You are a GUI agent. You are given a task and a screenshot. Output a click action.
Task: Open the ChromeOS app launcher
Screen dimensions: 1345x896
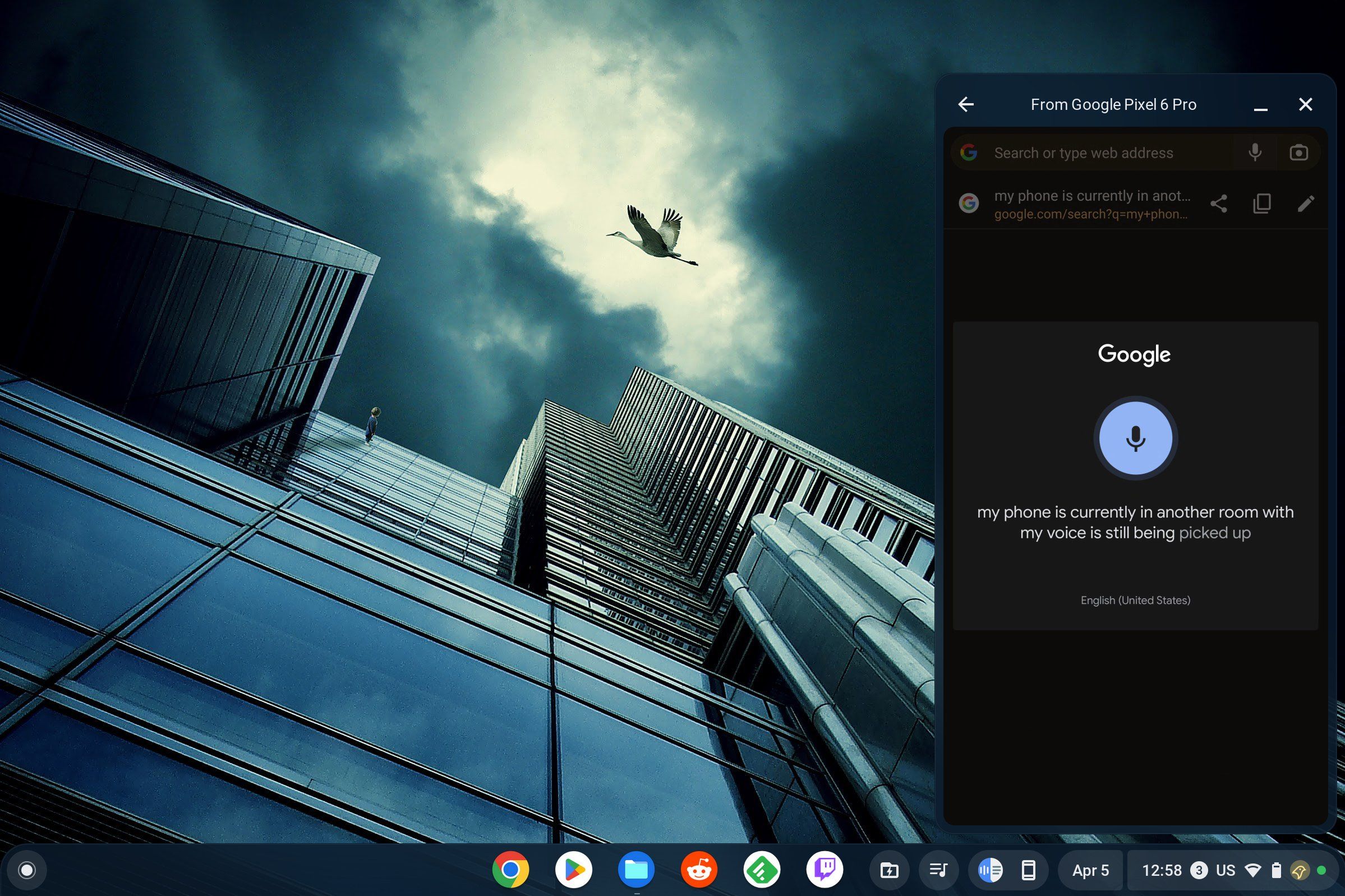point(27,870)
